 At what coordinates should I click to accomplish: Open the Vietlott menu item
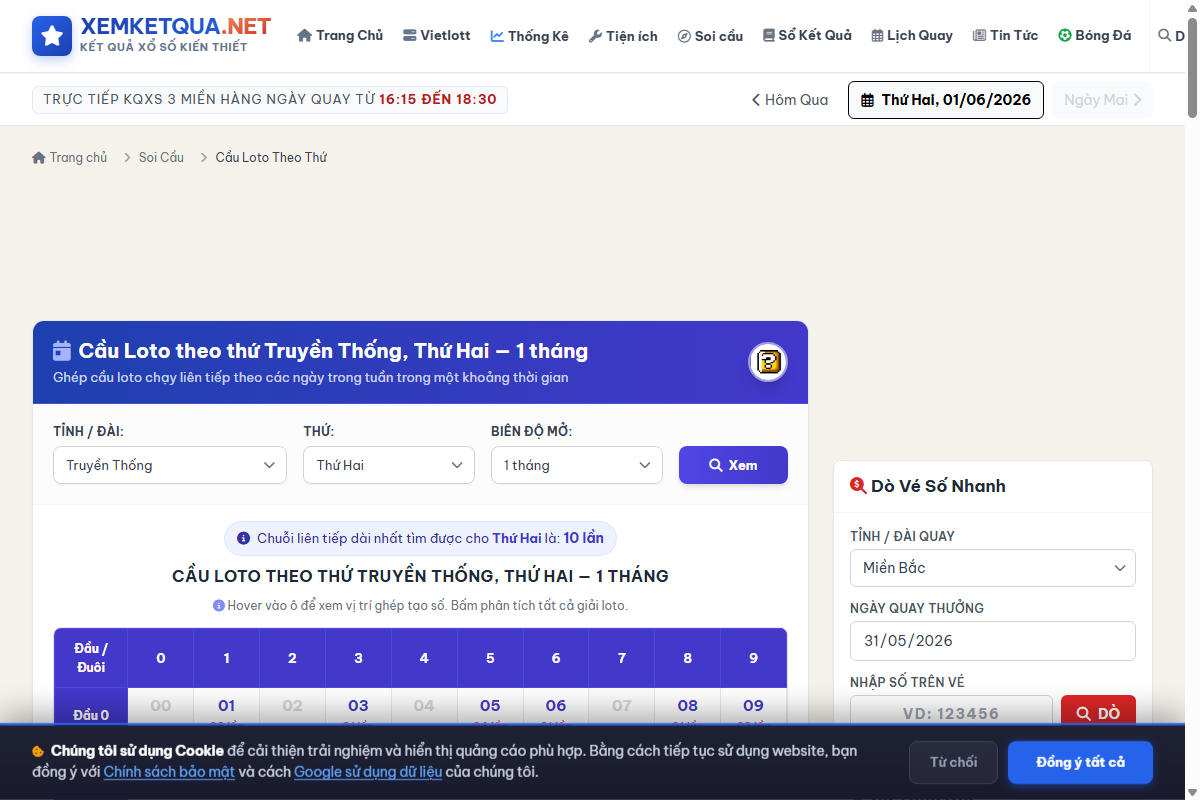[436, 36]
